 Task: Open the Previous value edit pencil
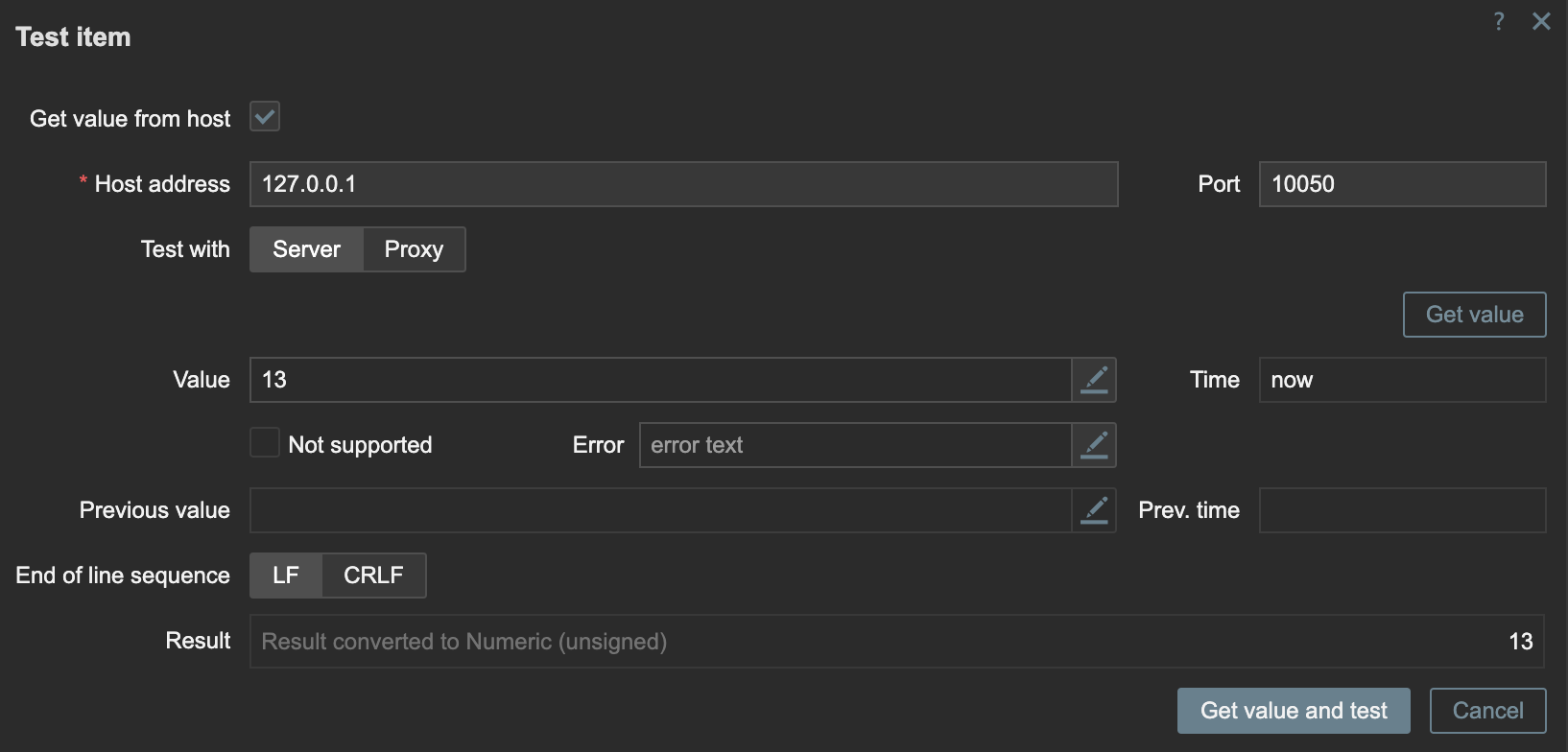(1094, 510)
